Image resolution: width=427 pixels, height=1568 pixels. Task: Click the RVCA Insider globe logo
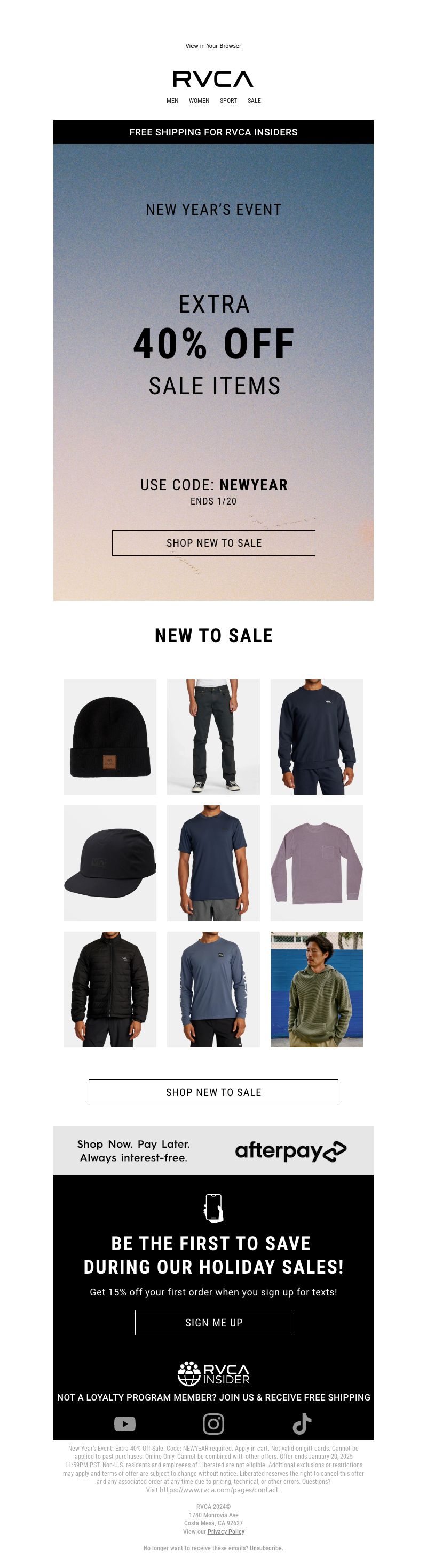tap(213, 1373)
